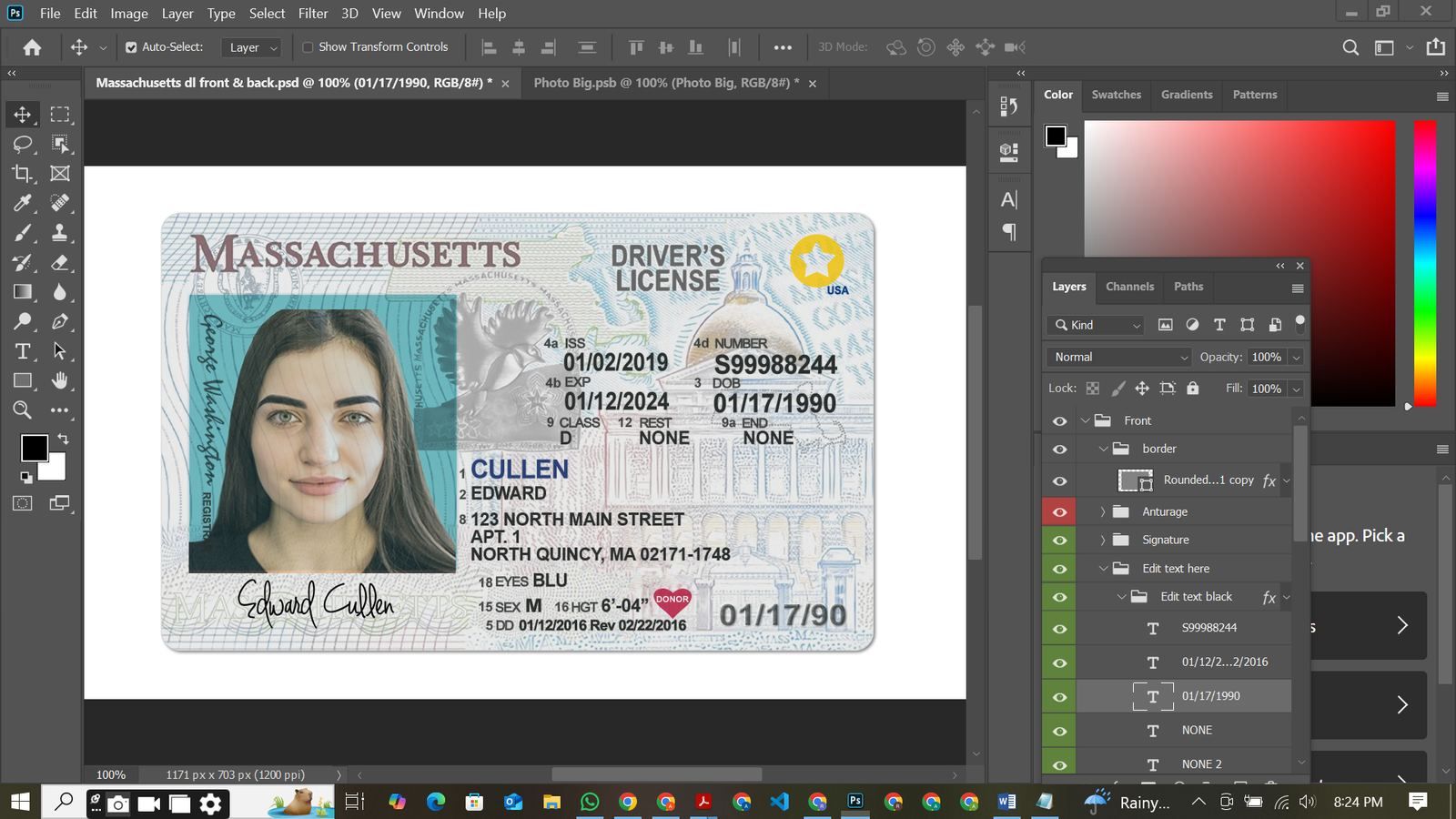Click the Opacity 100% input field
Image resolution: width=1456 pixels, height=819 pixels.
1266,358
